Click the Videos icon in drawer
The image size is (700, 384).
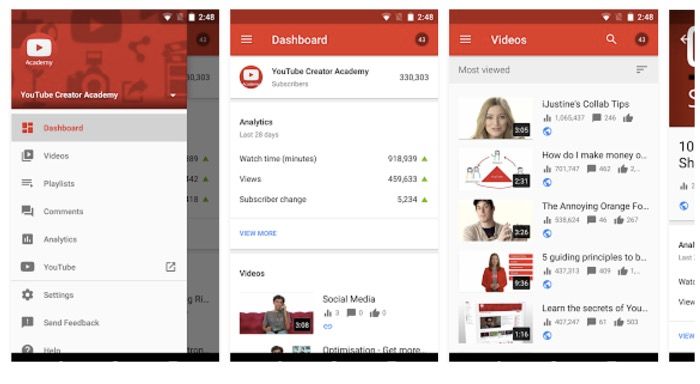(28, 155)
